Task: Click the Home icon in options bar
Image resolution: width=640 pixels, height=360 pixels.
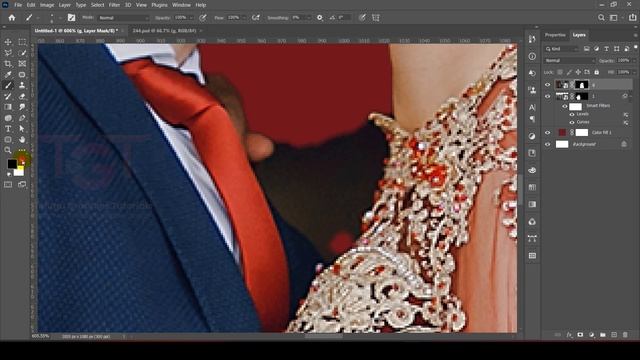Action: [12, 18]
